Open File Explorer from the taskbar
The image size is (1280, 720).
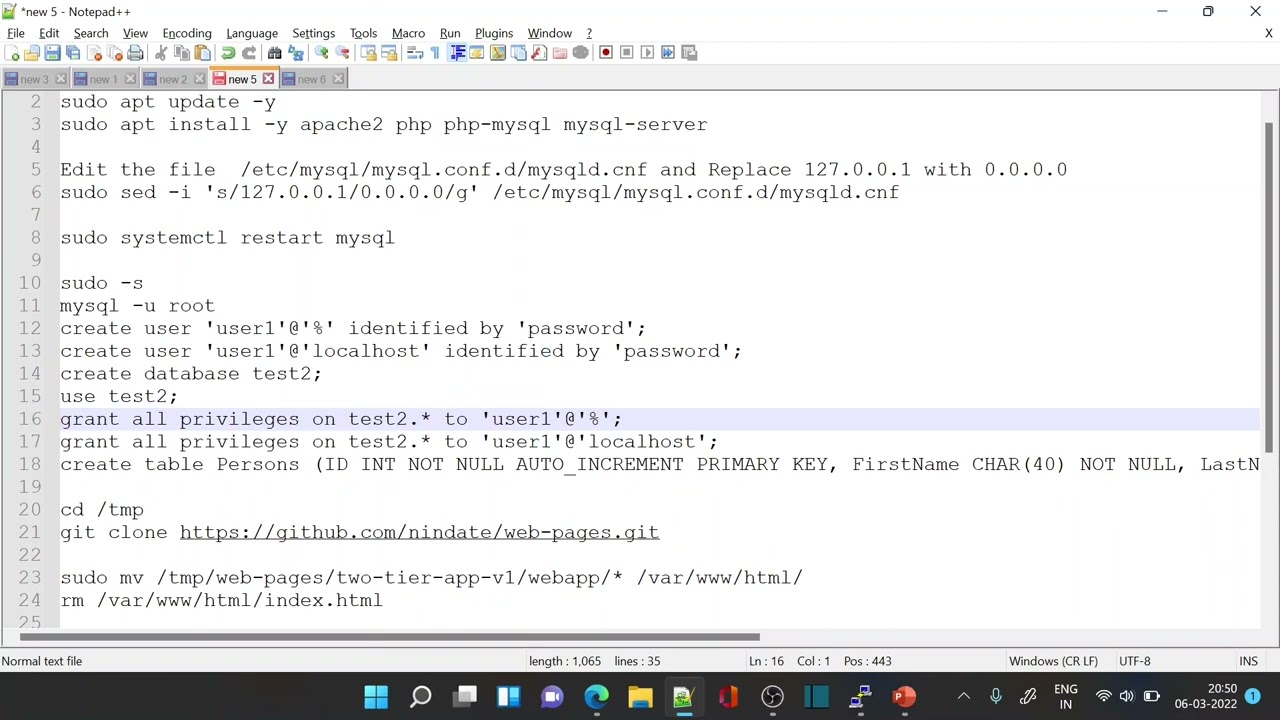pos(640,697)
